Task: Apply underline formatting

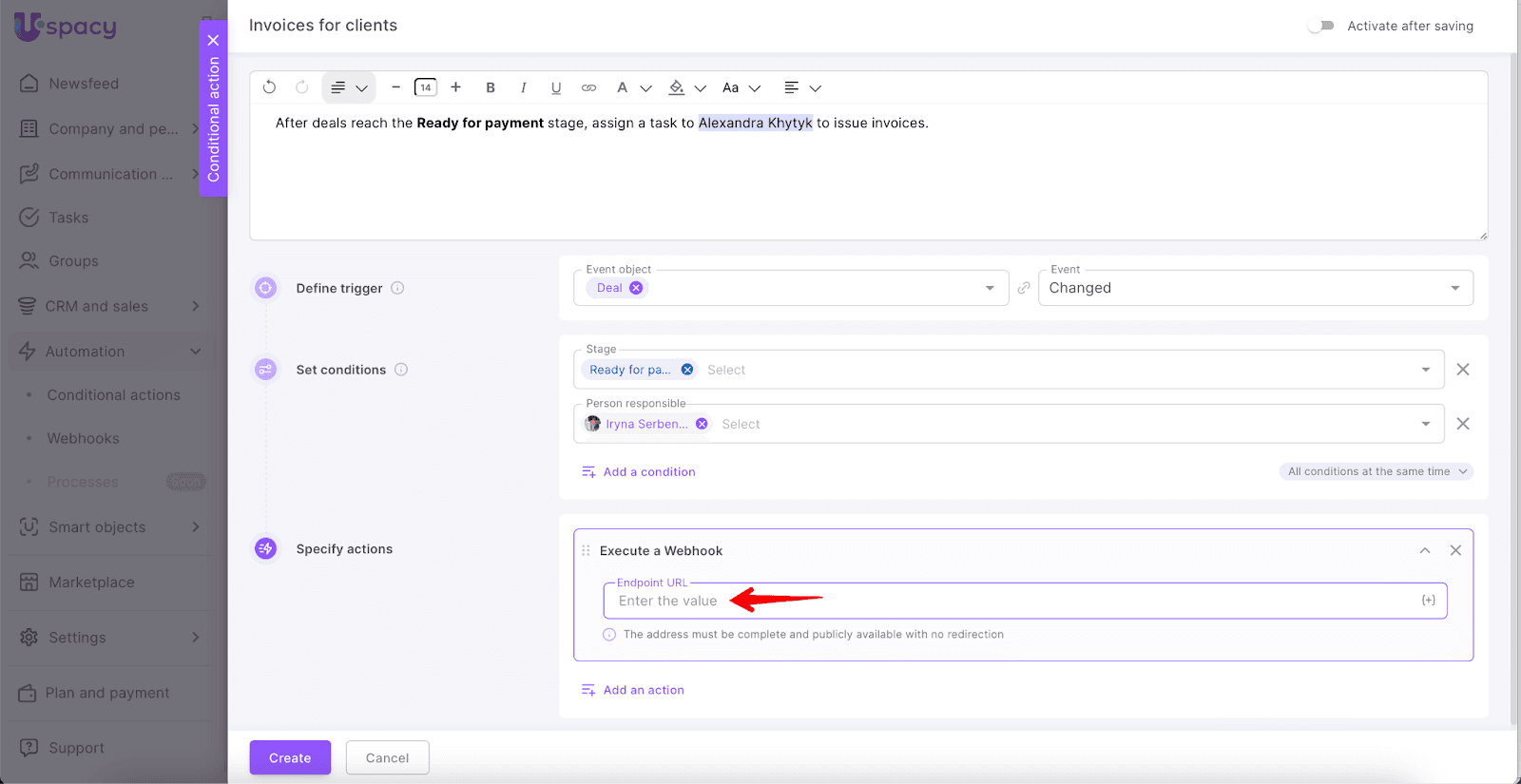Action: 556,87
